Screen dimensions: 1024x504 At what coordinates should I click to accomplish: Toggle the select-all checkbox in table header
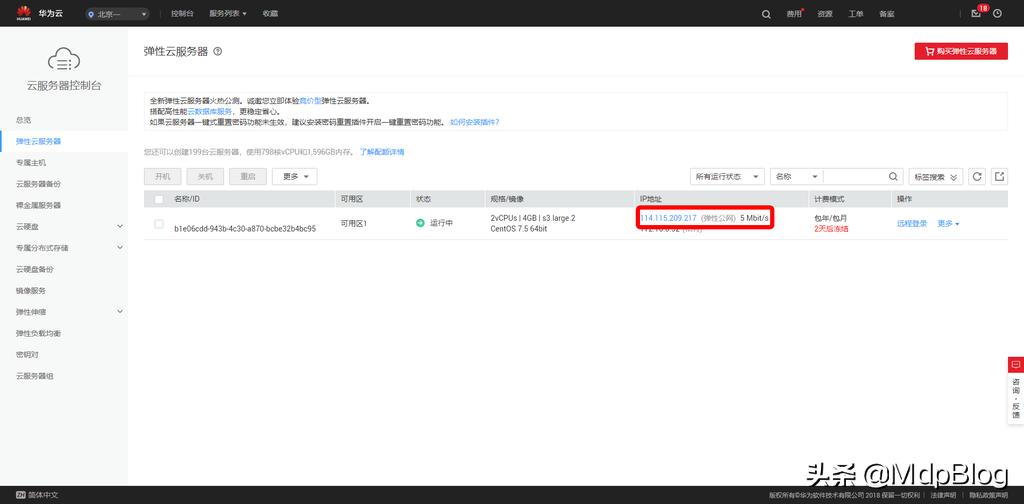coord(159,199)
